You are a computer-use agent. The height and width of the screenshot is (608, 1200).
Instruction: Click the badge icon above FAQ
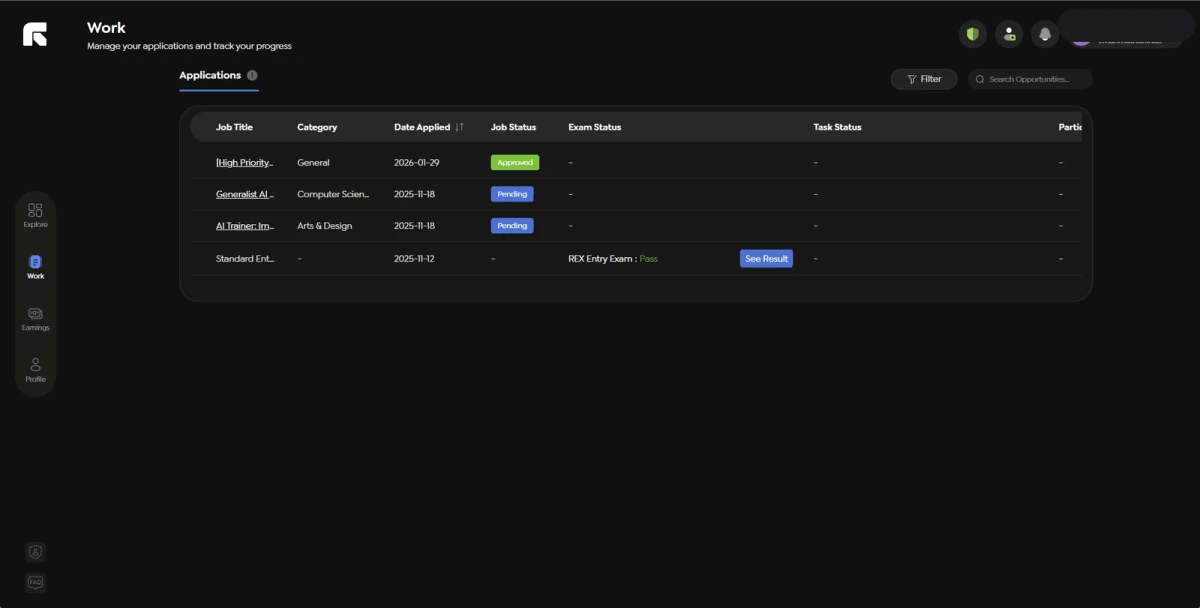point(36,551)
